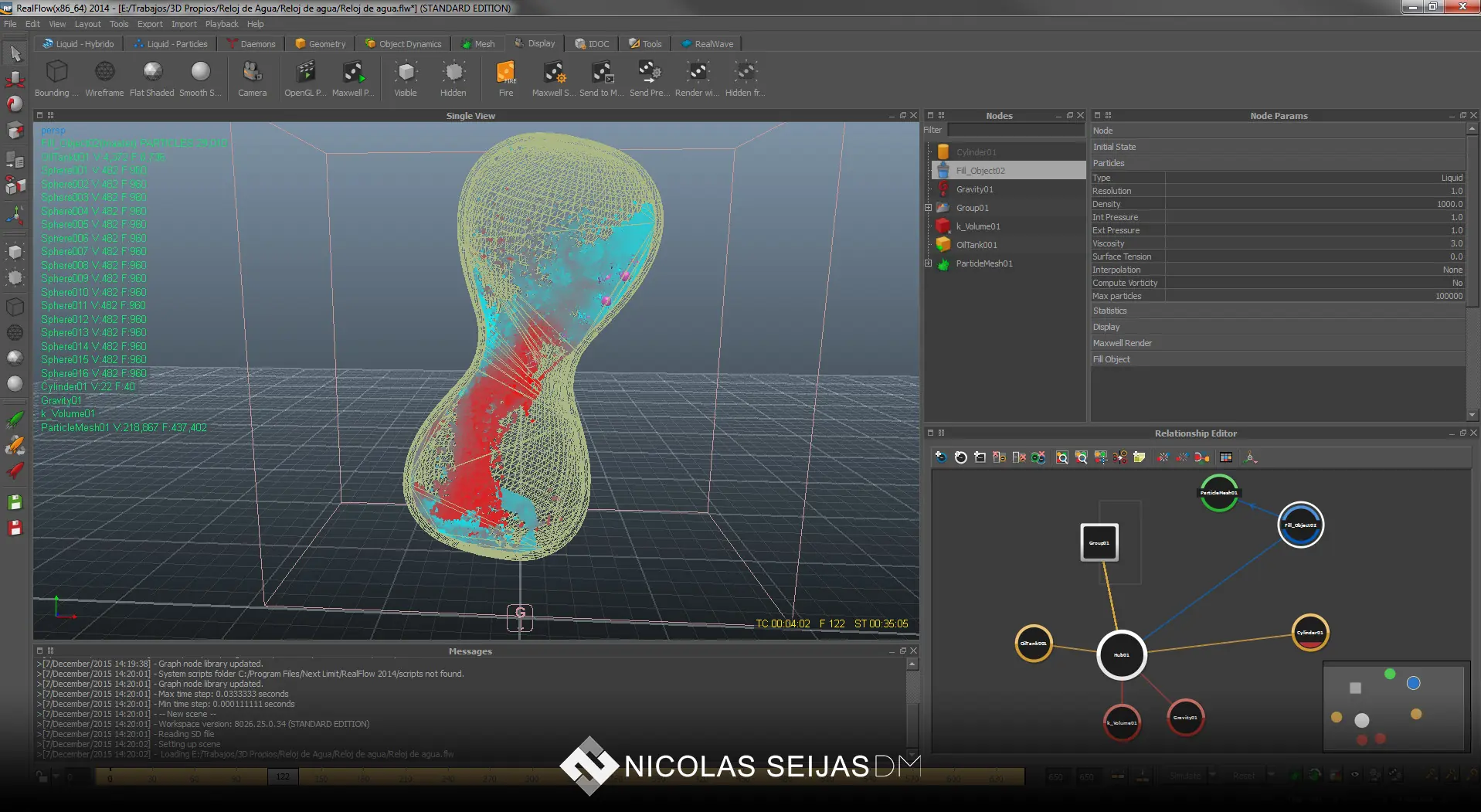
Task: Select Gravity01 in the Nodes list
Action: pos(974,189)
